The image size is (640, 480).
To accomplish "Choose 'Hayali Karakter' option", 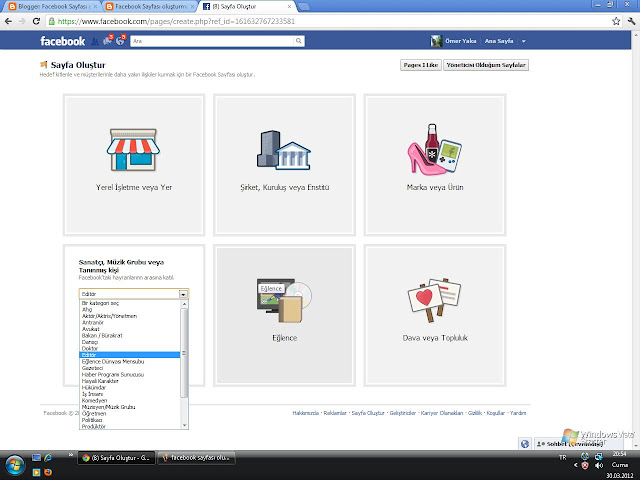I will [129, 381].
